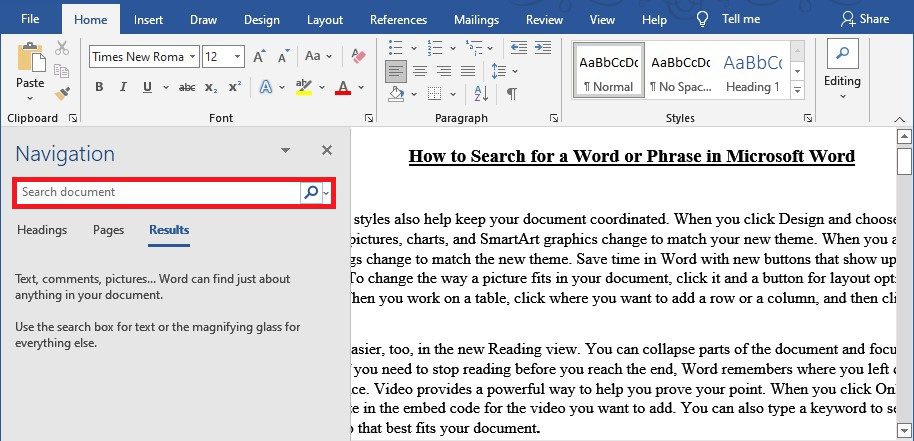
Task: Toggle Strikethrough formatting
Action: coord(187,87)
